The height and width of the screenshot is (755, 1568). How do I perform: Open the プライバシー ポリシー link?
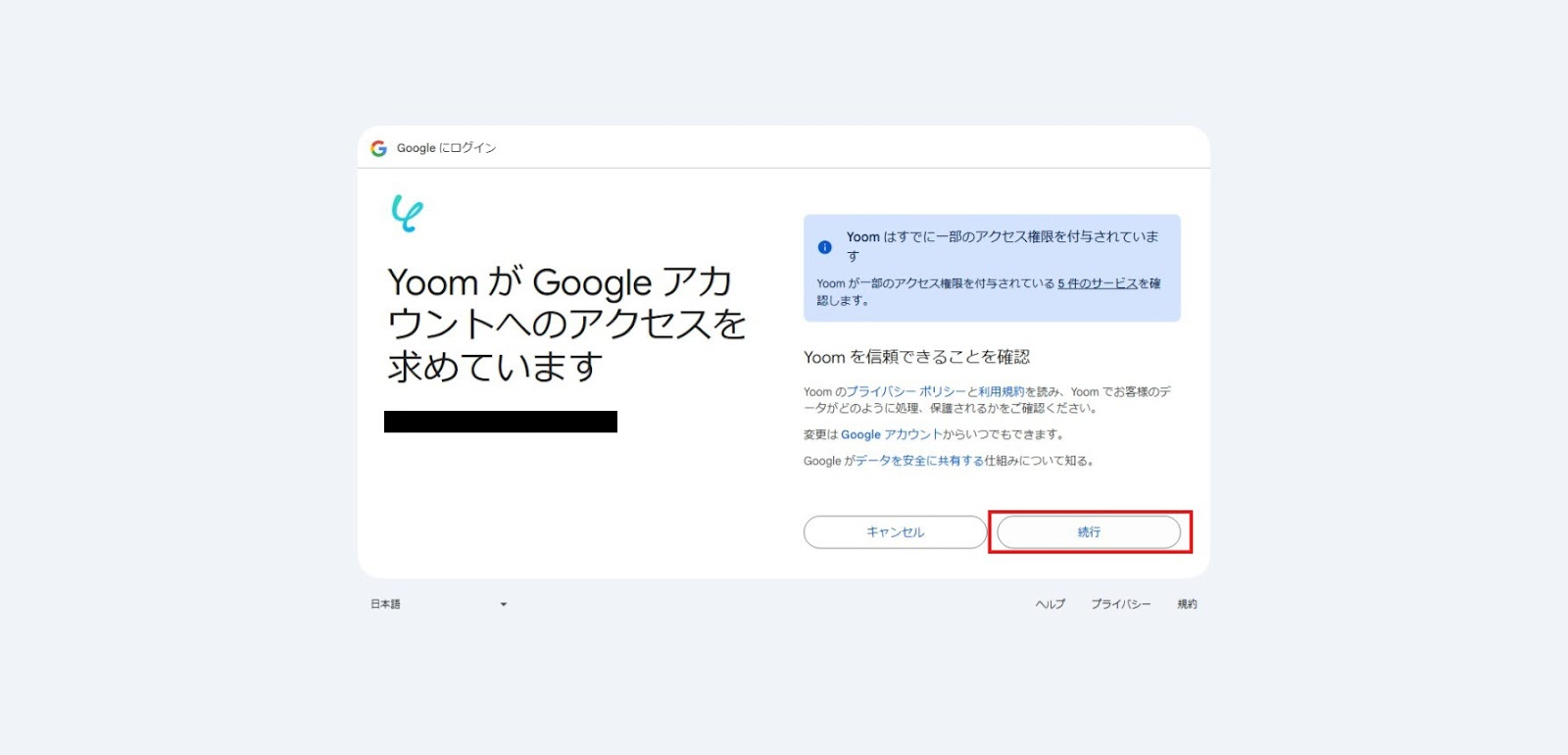click(x=906, y=391)
